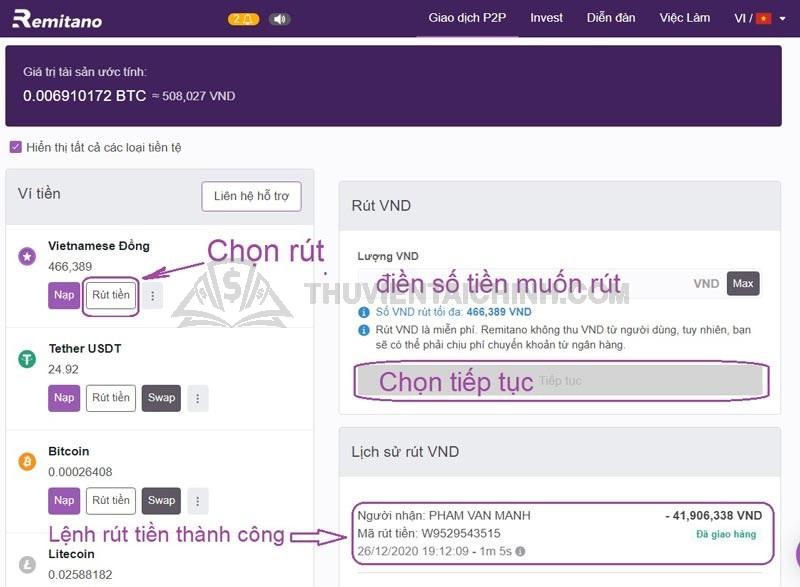
Task: Click the 0.006910172 BTC estimated asset value
Action: coord(84,95)
